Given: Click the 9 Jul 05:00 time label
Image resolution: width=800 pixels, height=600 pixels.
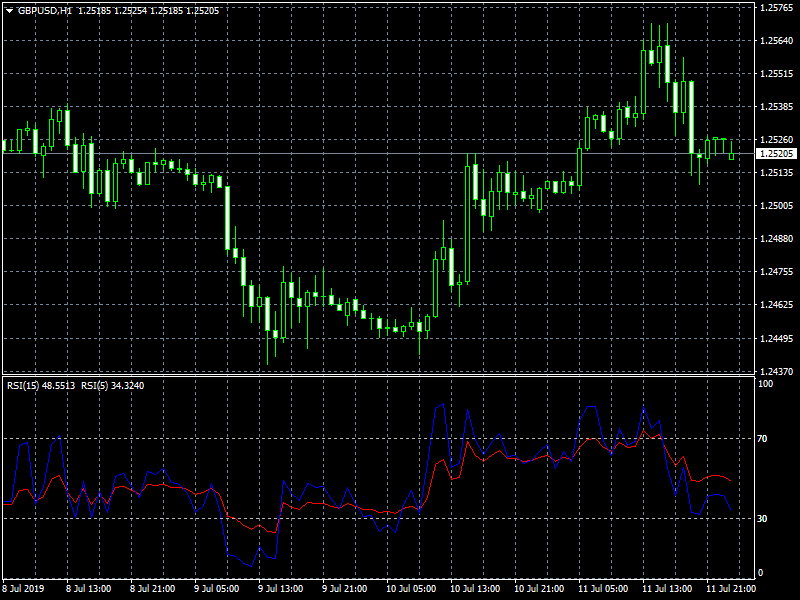Looking at the screenshot, I should [x=218, y=589].
